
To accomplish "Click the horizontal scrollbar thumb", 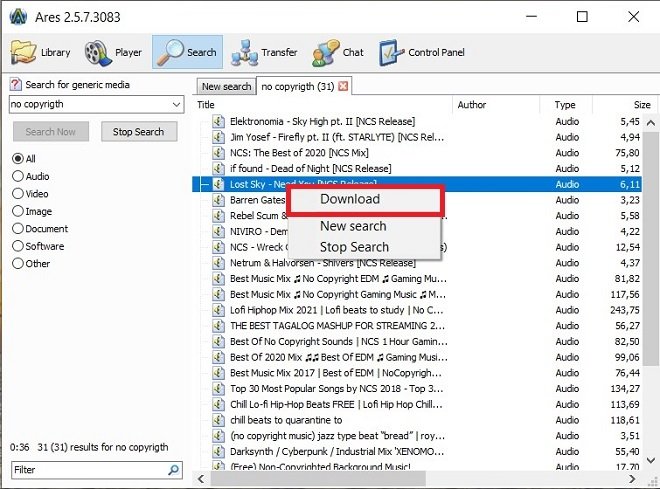I will coord(318,479).
